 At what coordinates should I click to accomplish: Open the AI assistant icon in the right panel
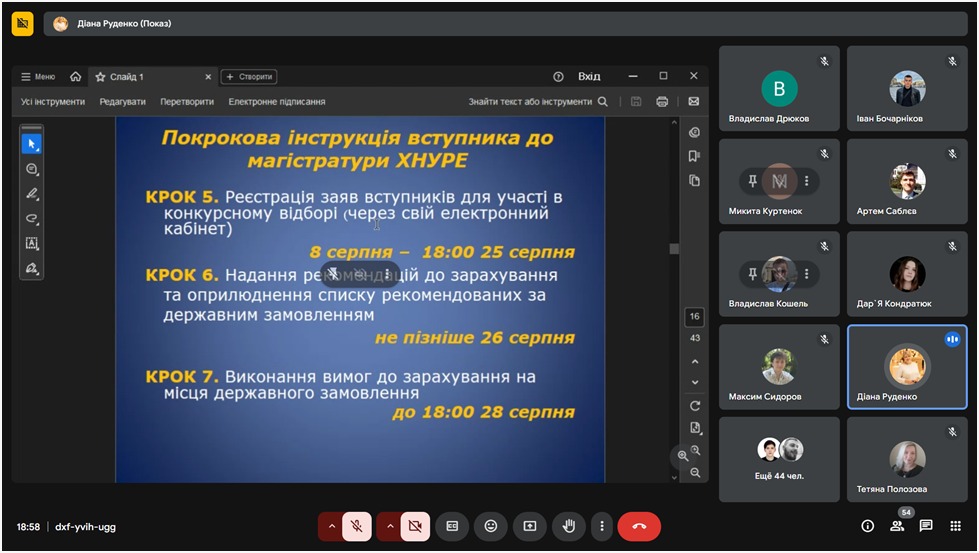(x=694, y=132)
